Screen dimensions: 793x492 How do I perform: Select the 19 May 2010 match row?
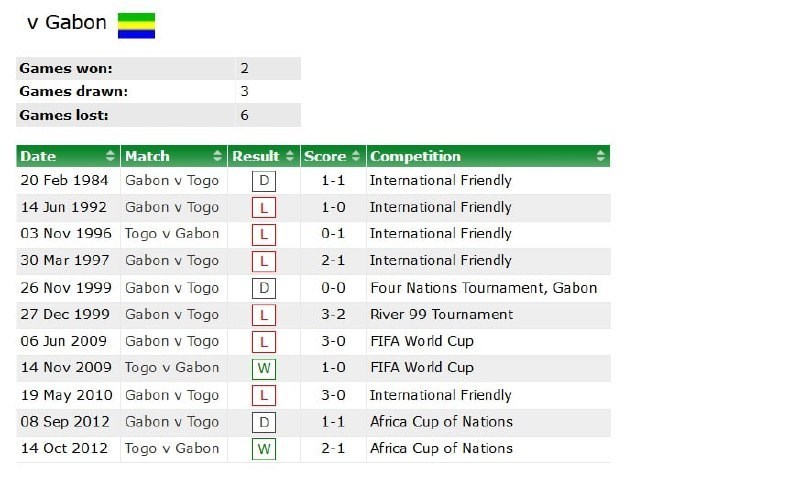click(x=66, y=395)
